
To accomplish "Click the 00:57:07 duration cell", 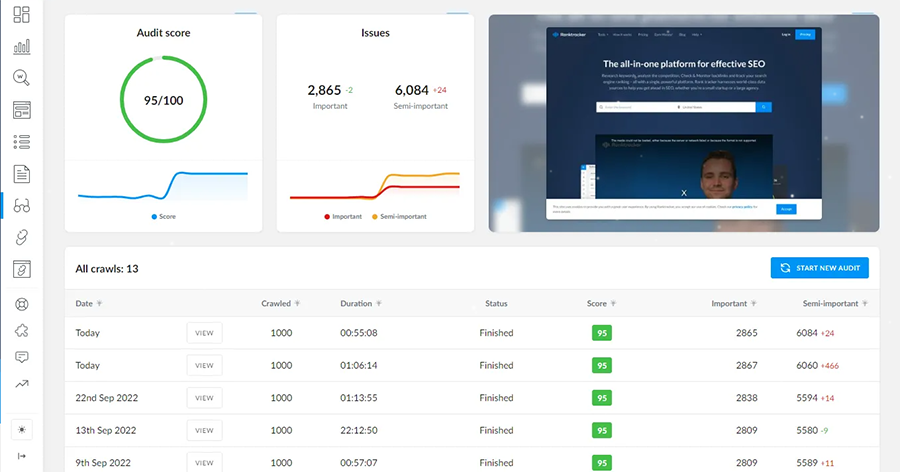I will coord(359,463).
